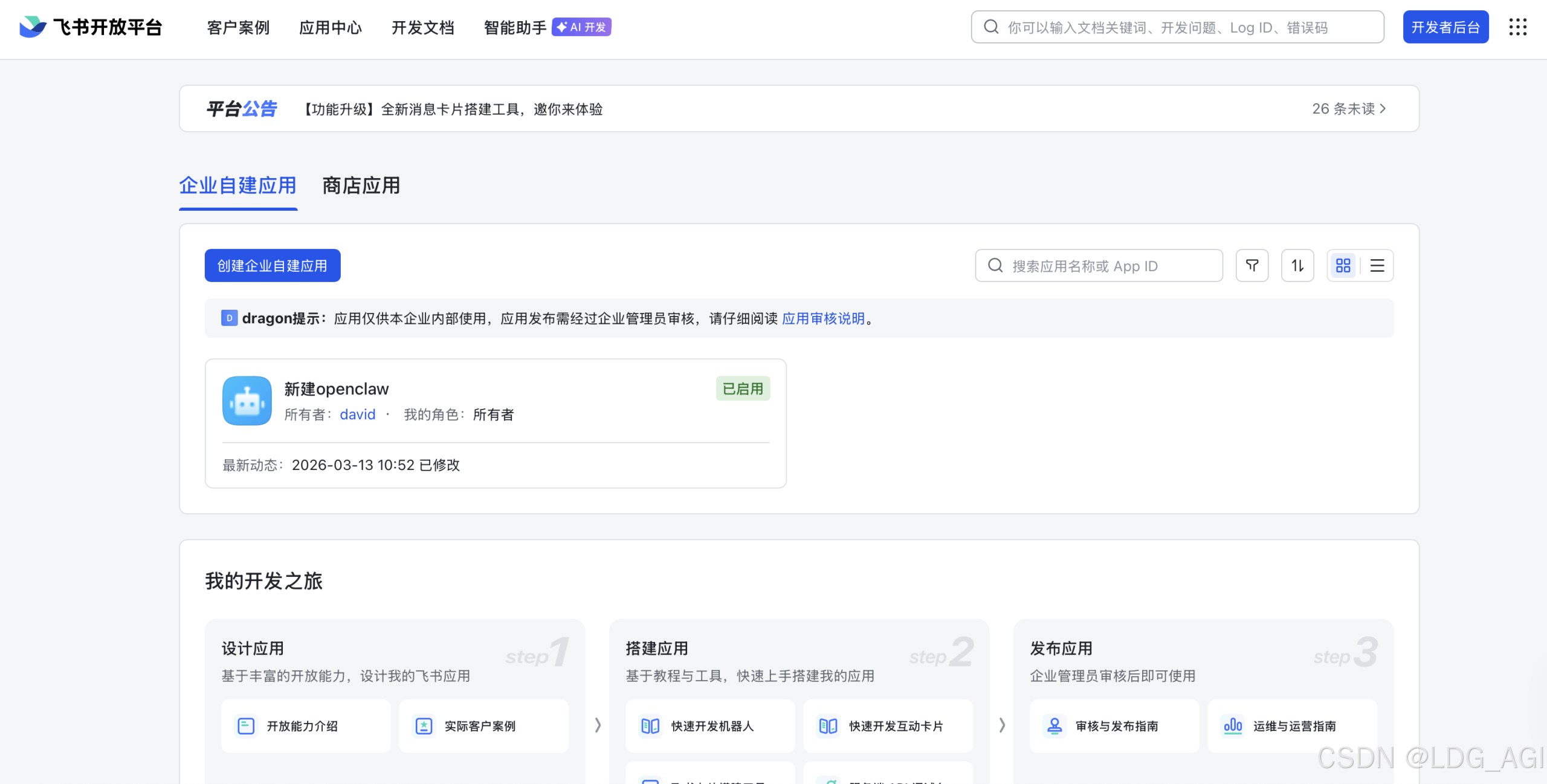Screen dimensions: 1547x784
Task: Click the 审核与发布指南 stamp icon
Action: point(1054,726)
